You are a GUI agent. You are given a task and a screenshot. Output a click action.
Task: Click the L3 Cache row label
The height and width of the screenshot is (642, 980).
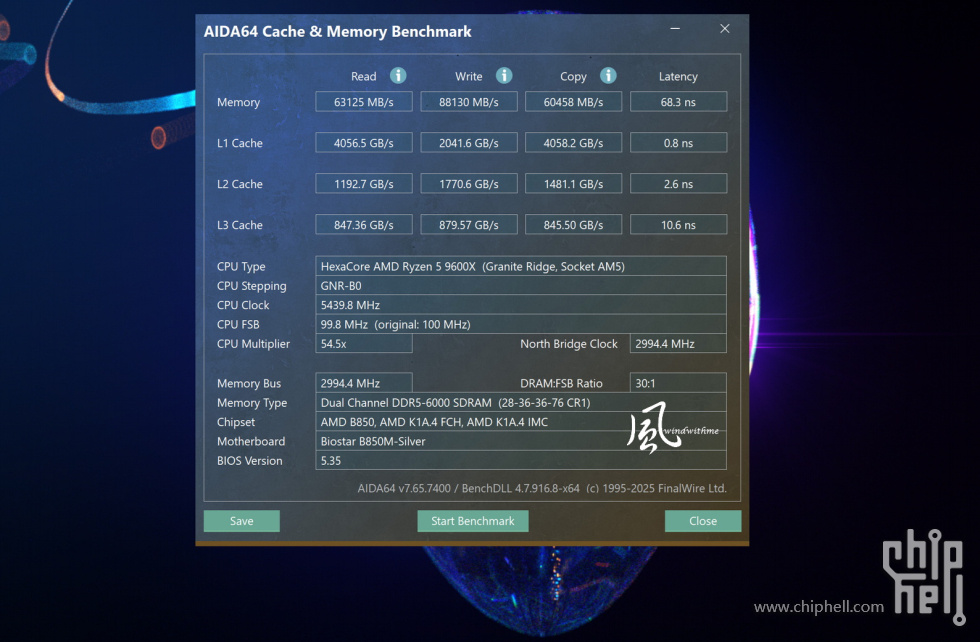coord(240,225)
